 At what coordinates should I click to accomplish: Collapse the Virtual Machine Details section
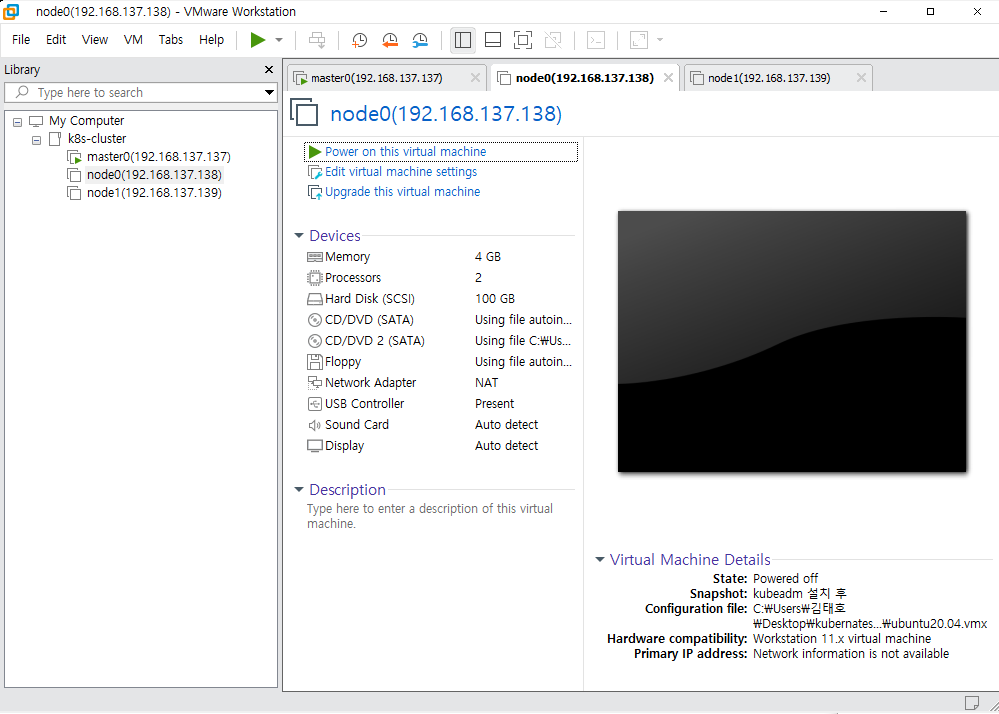600,560
